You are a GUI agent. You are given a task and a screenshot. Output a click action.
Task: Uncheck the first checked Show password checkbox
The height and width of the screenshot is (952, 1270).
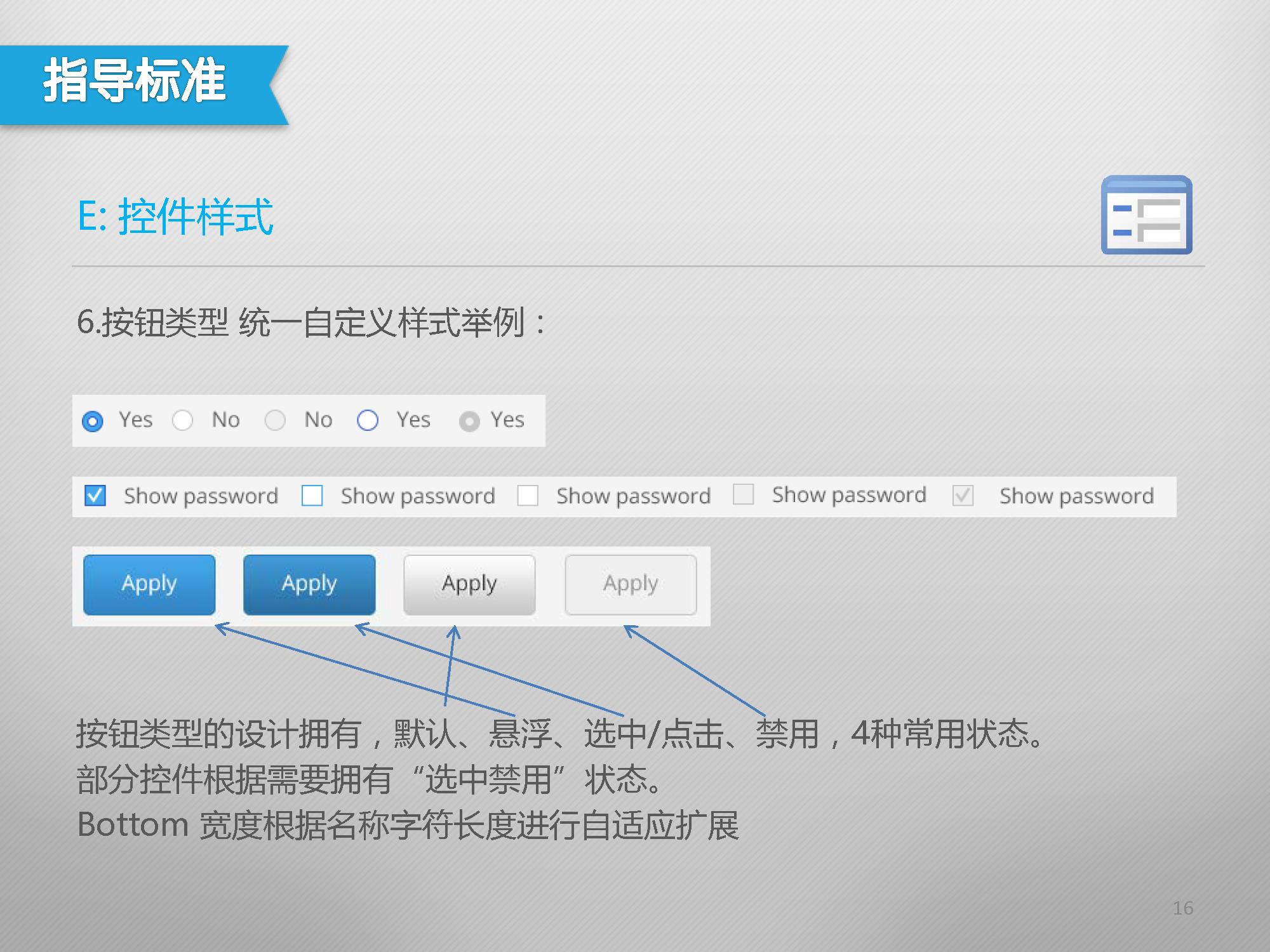tap(95, 496)
